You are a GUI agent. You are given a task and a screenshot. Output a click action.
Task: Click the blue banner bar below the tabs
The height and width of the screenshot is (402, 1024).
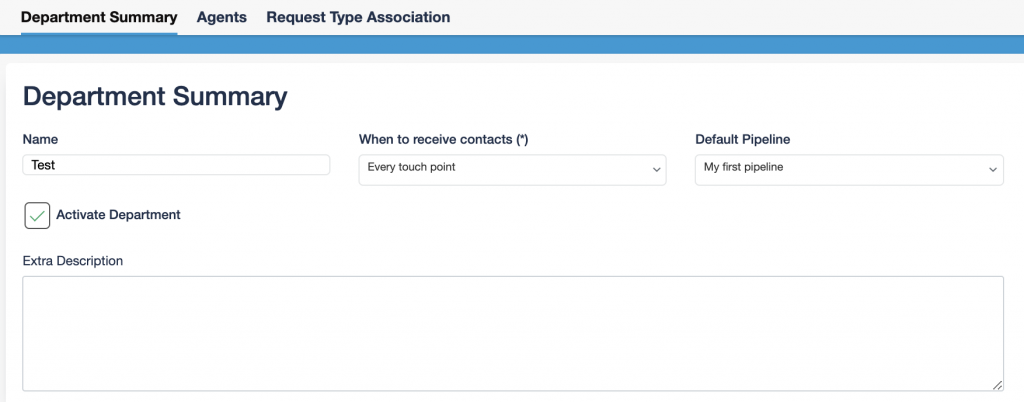click(x=512, y=44)
